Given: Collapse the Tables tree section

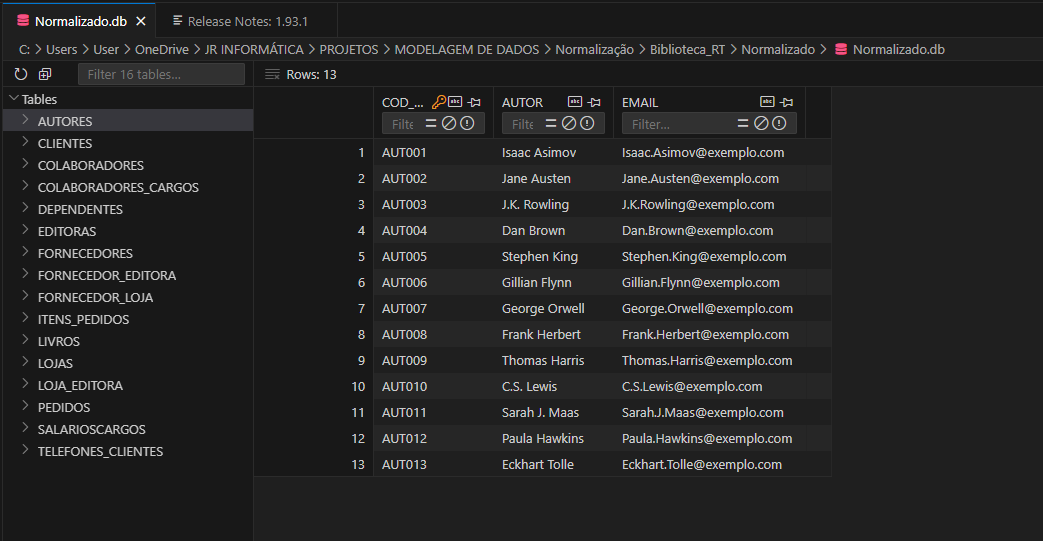Looking at the screenshot, I should click(x=13, y=99).
